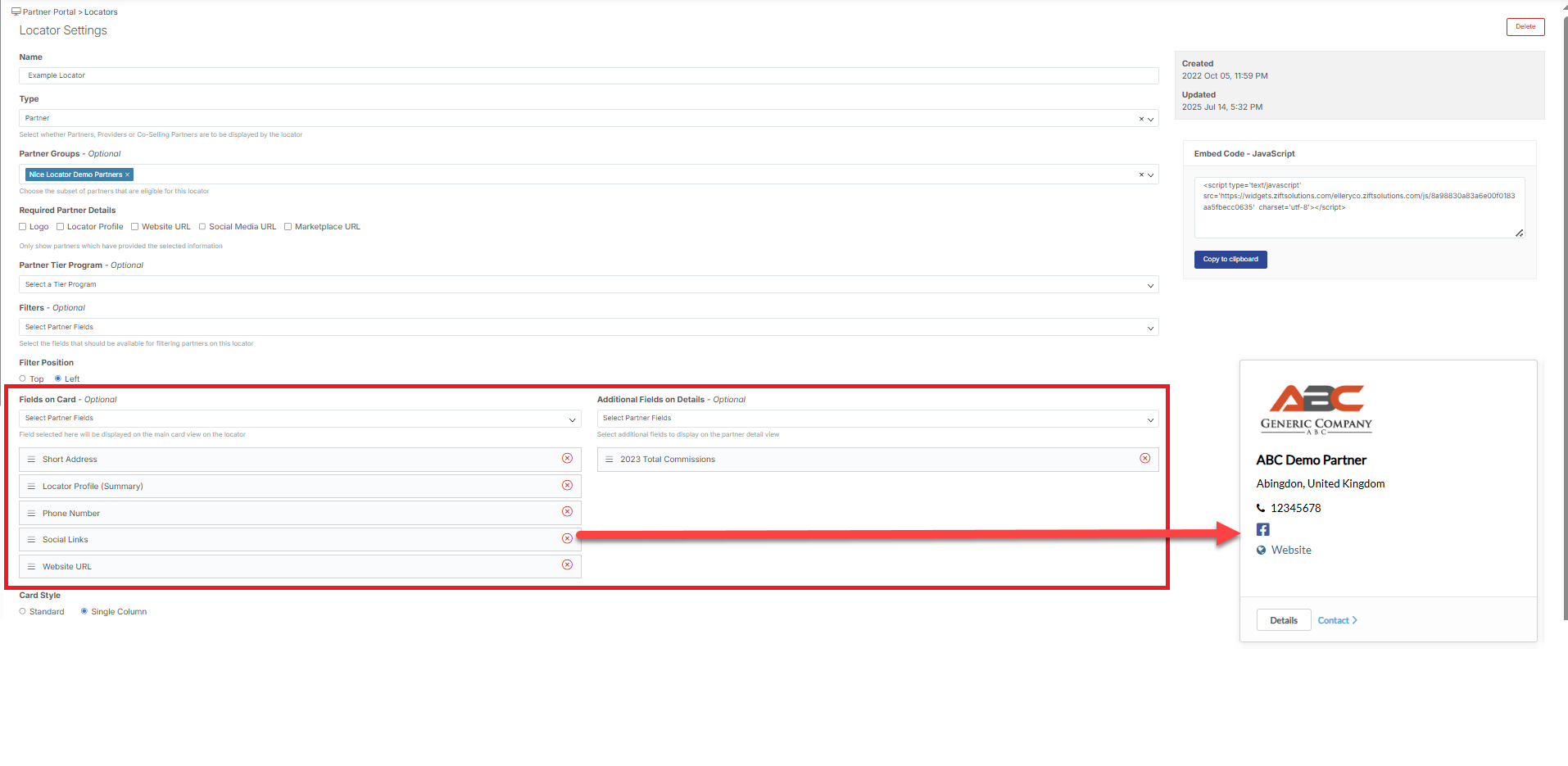Click the Name input field
This screenshot has width=1568, height=766.
(x=588, y=75)
